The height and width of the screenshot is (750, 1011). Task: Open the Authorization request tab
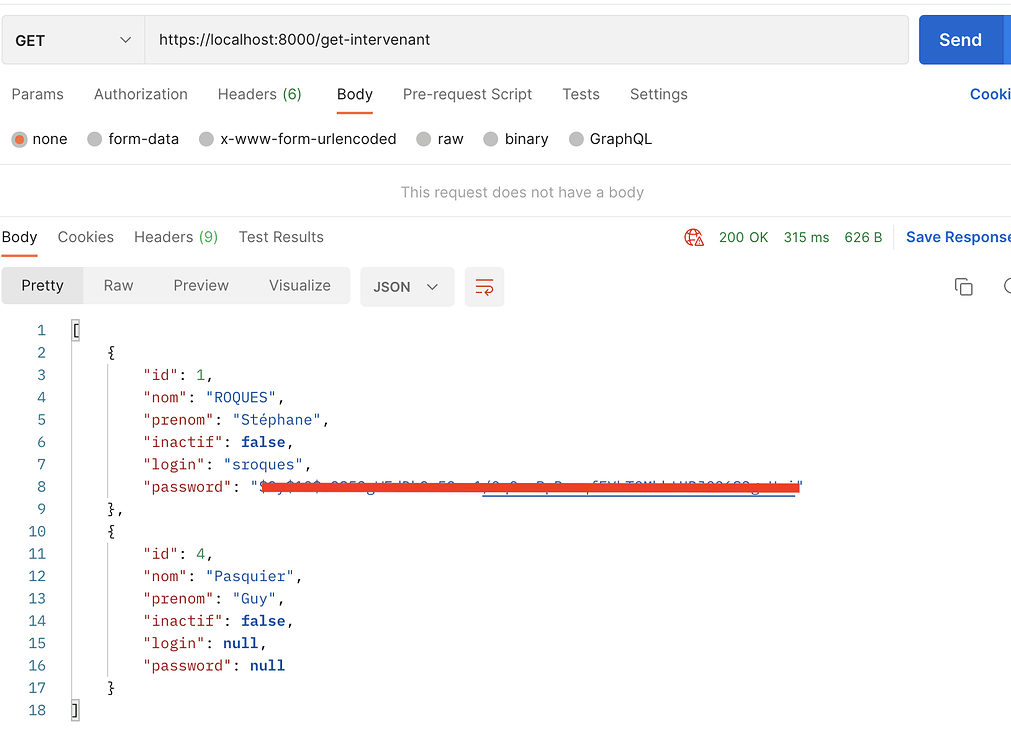(x=140, y=94)
